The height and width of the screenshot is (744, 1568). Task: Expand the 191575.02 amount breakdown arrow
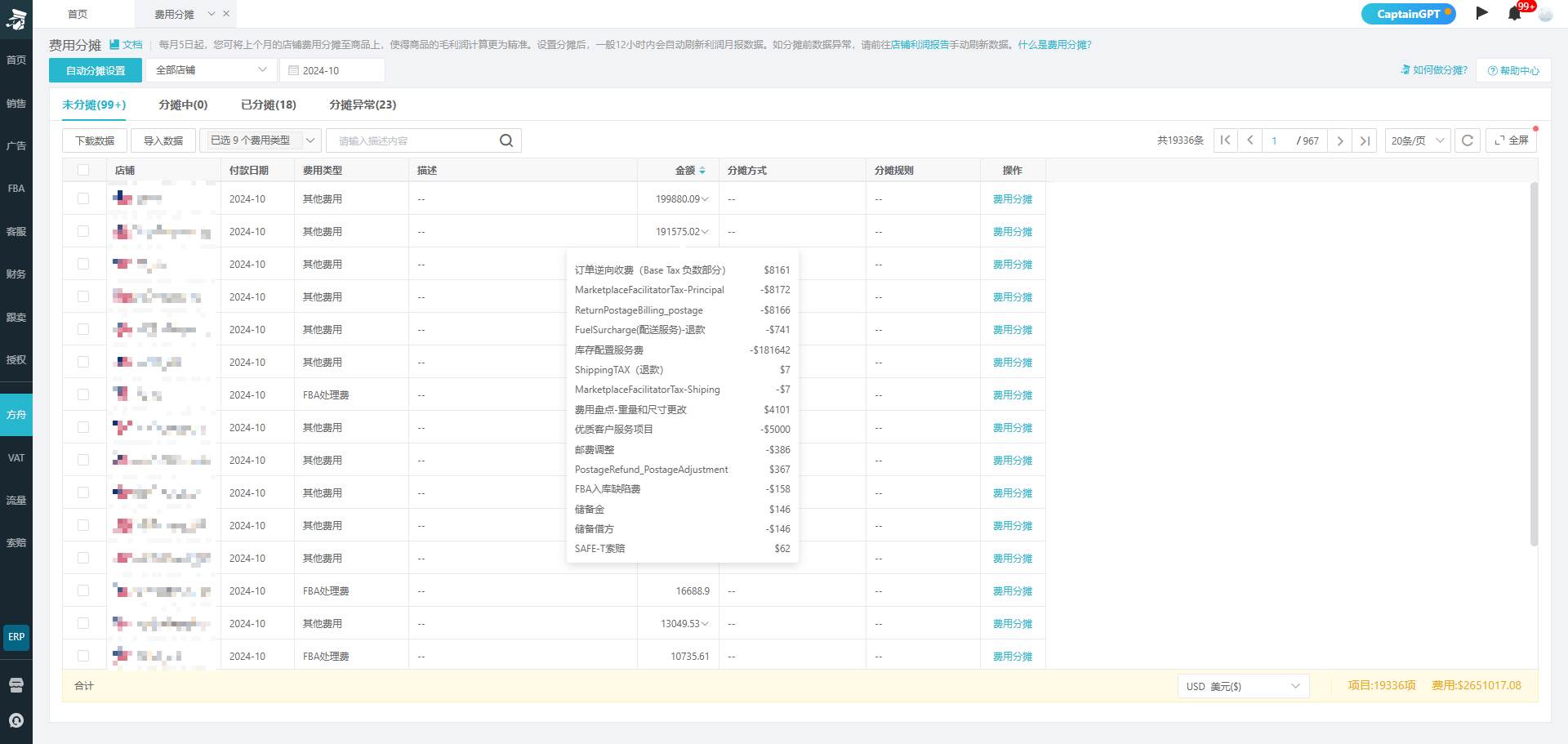click(x=705, y=232)
